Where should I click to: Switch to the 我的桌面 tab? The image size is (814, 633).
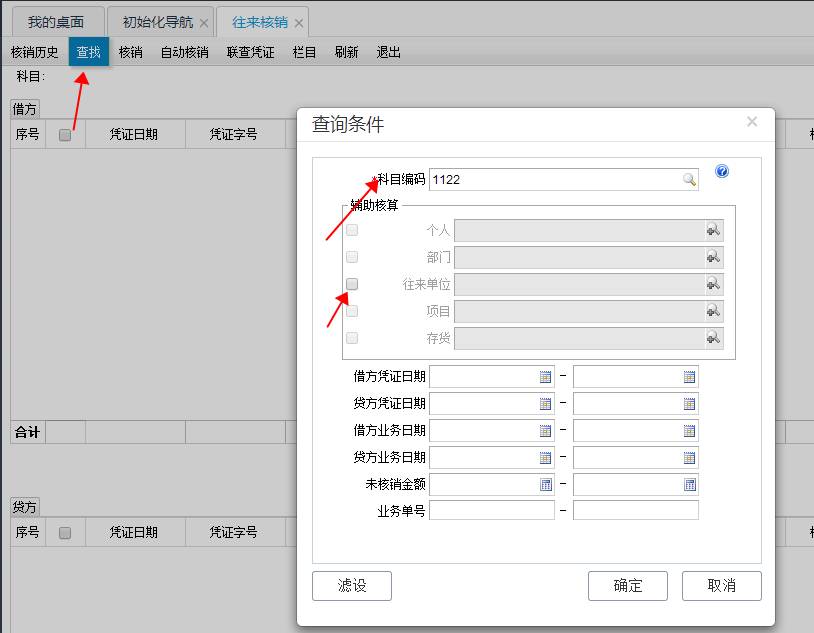click(x=56, y=19)
